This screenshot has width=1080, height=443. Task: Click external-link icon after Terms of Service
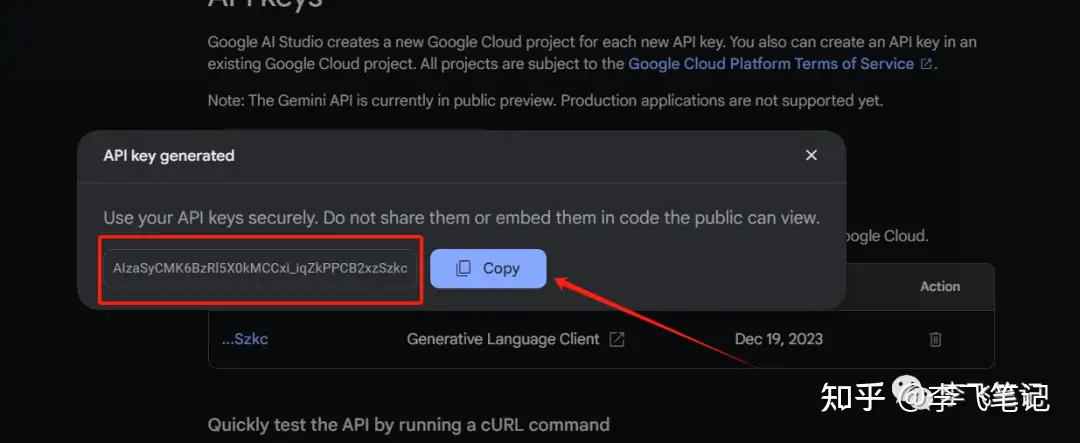(x=926, y=64)
